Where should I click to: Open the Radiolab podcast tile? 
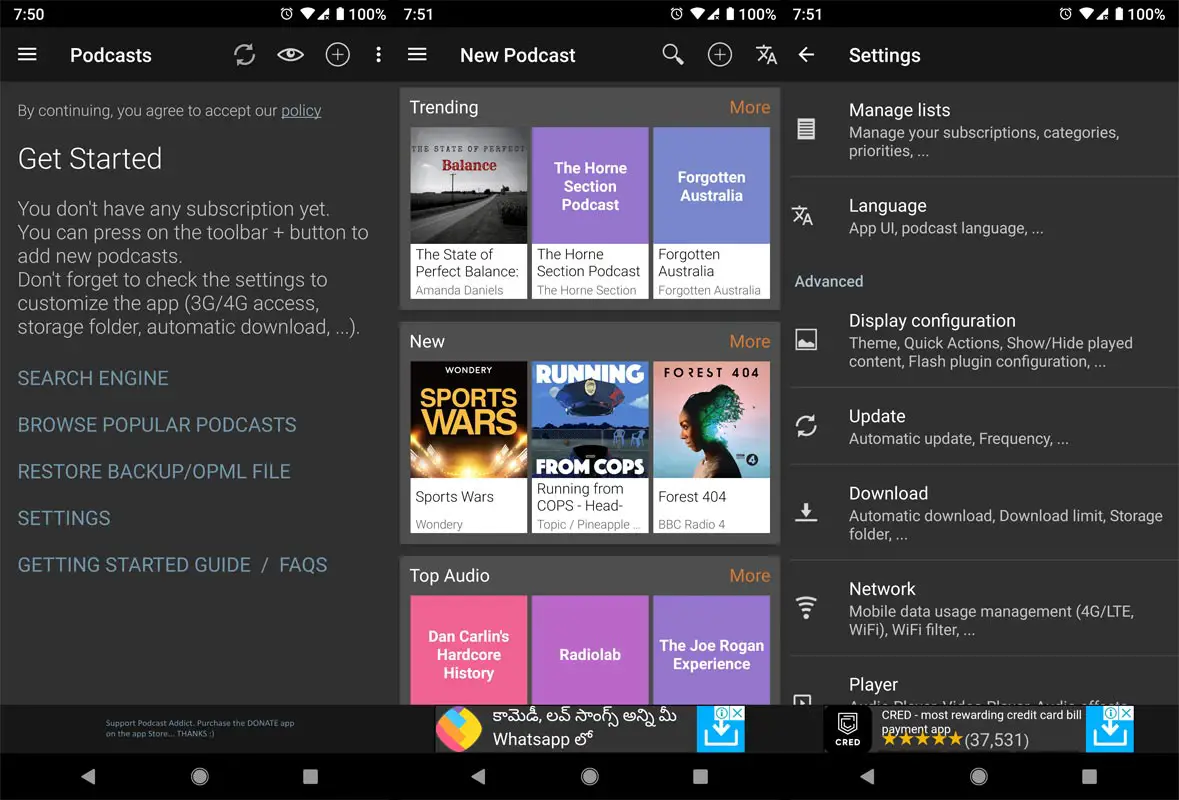[x=590, y=650]
